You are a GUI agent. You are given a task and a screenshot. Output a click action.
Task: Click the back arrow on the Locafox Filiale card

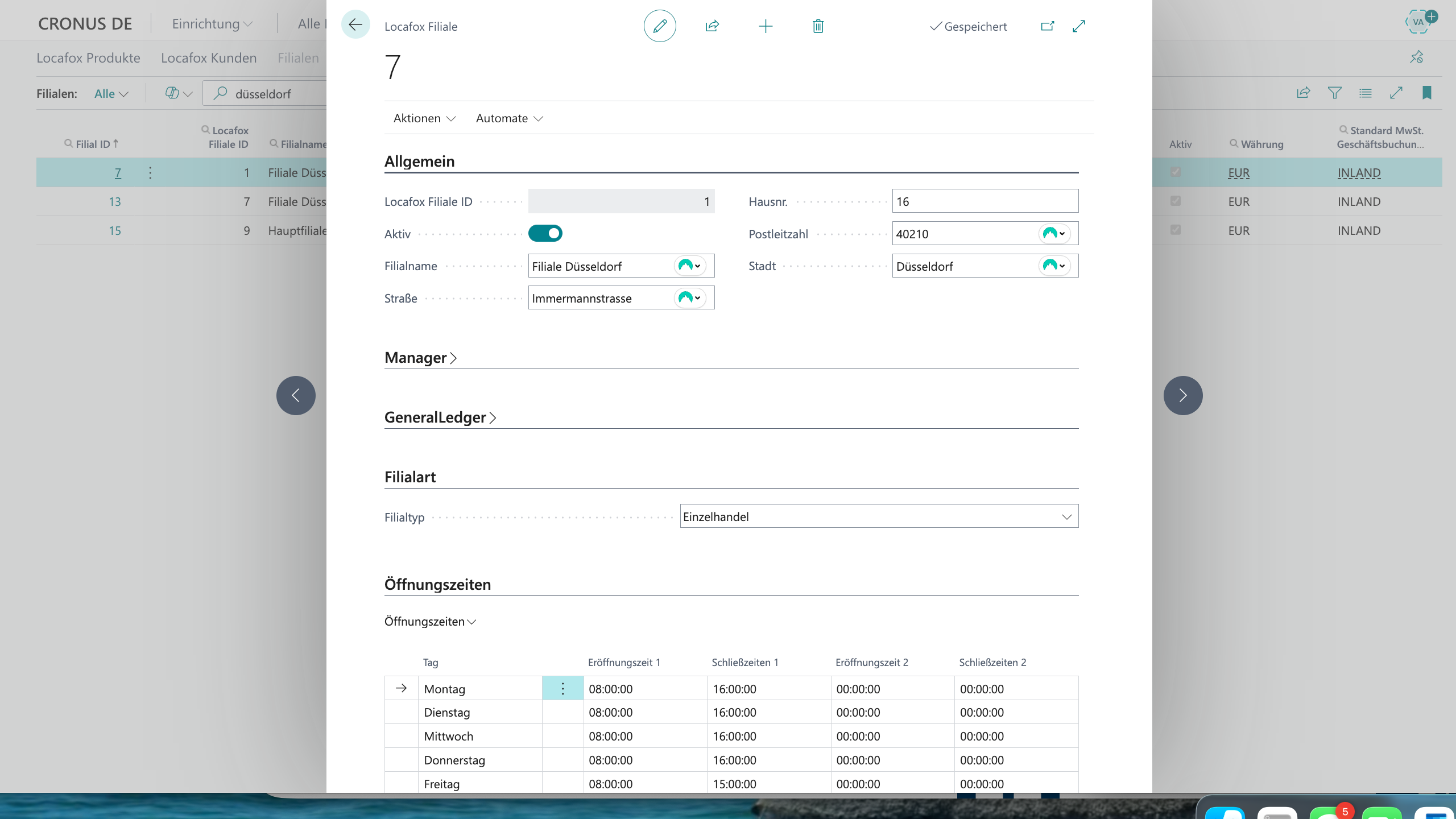pos(355,24)
